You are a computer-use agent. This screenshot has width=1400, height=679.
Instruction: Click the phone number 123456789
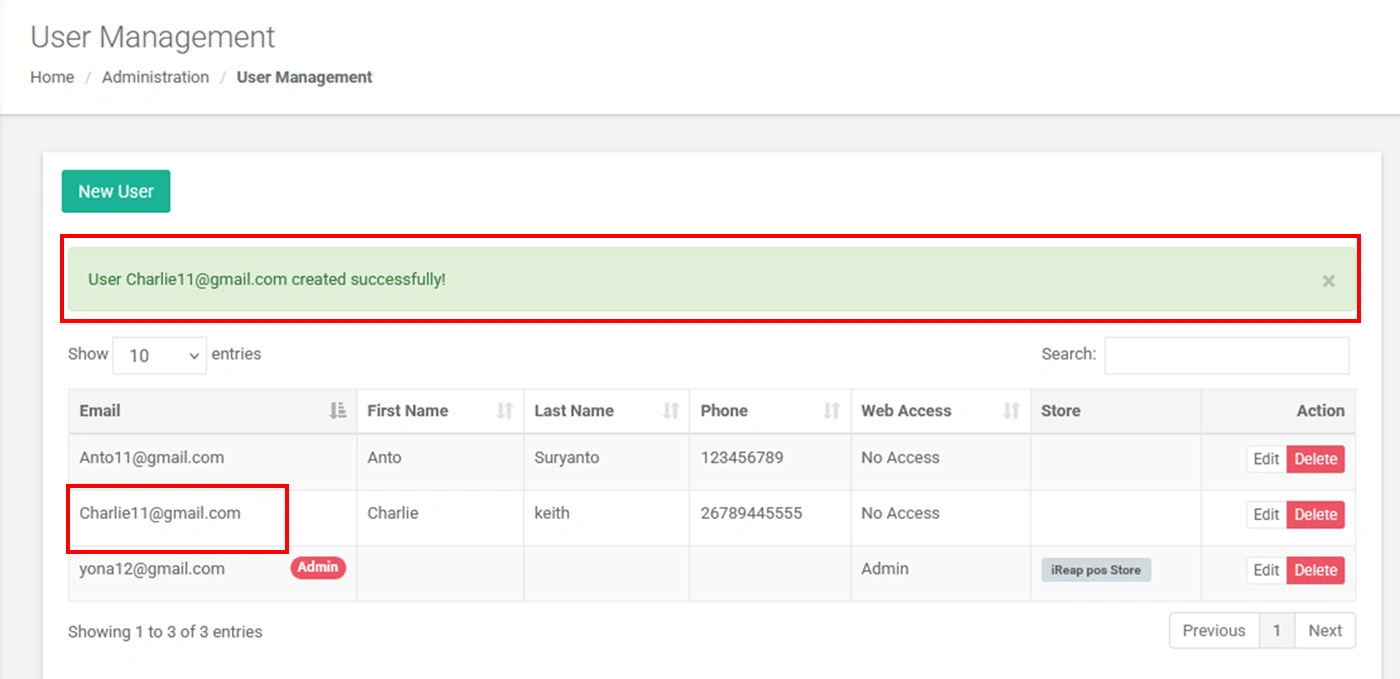tap(742, 458)
